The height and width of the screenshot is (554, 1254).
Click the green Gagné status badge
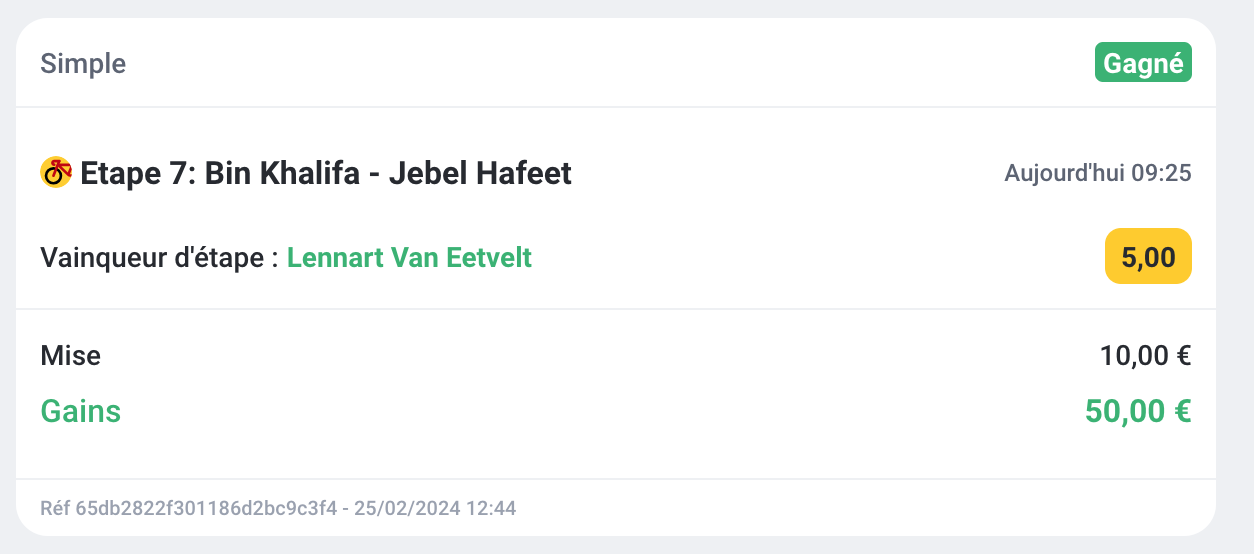[1143, 64]
